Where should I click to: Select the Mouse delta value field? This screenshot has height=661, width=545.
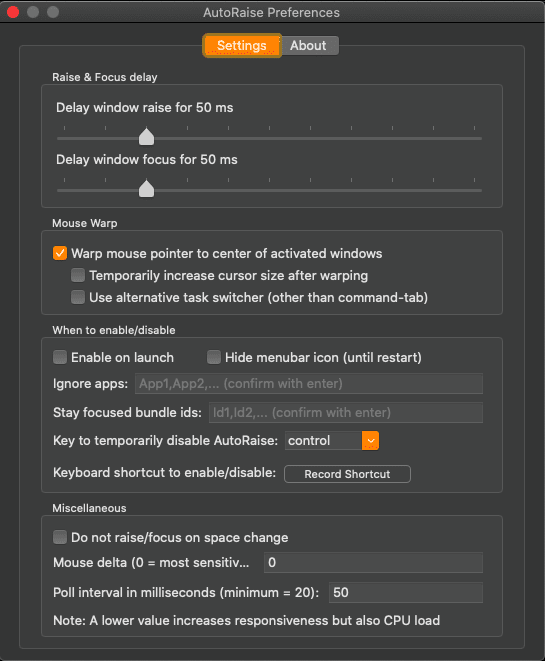coord(373,562)
